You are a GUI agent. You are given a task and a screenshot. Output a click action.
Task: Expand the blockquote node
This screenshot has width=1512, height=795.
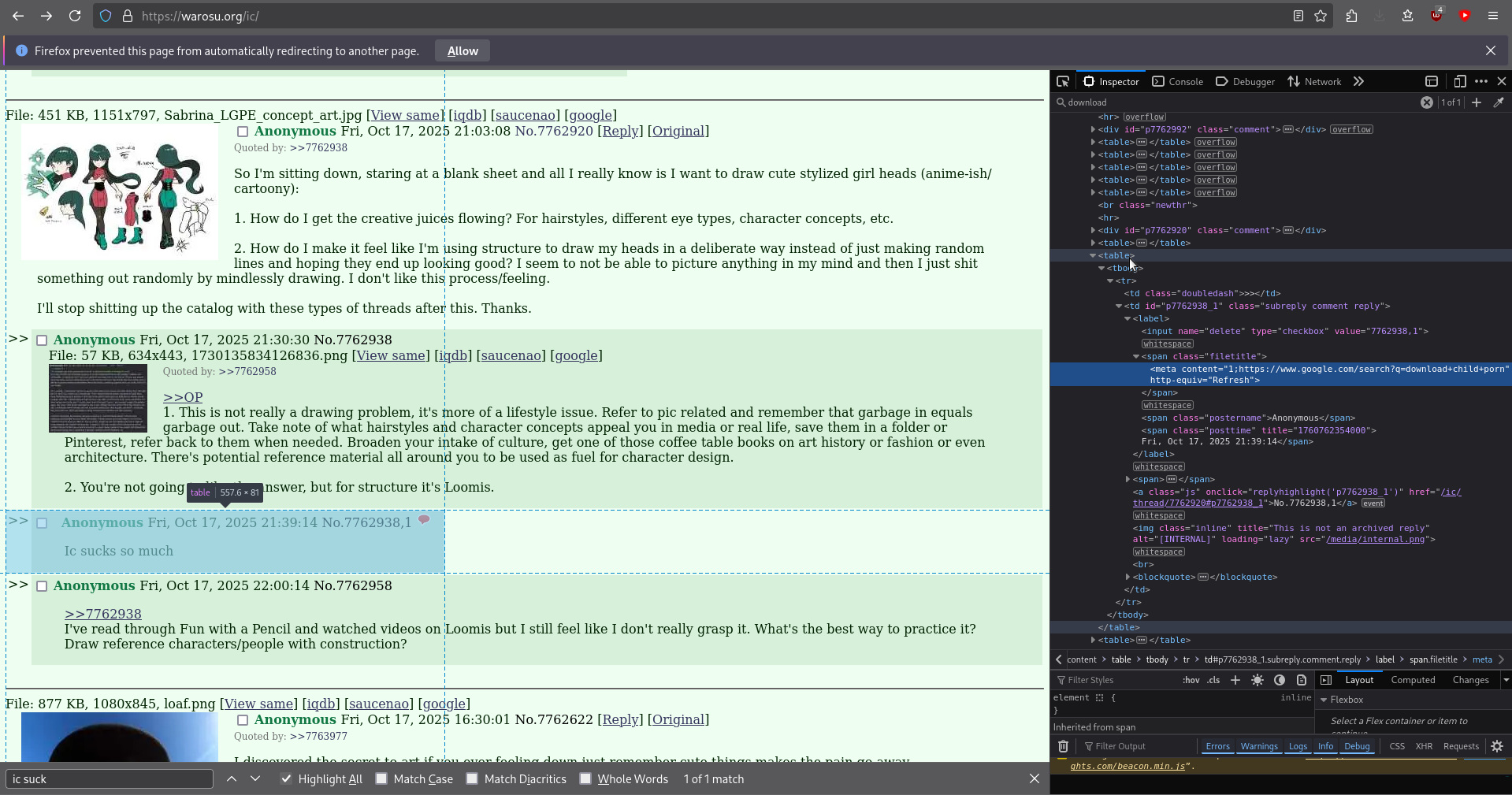point(1127,577)
